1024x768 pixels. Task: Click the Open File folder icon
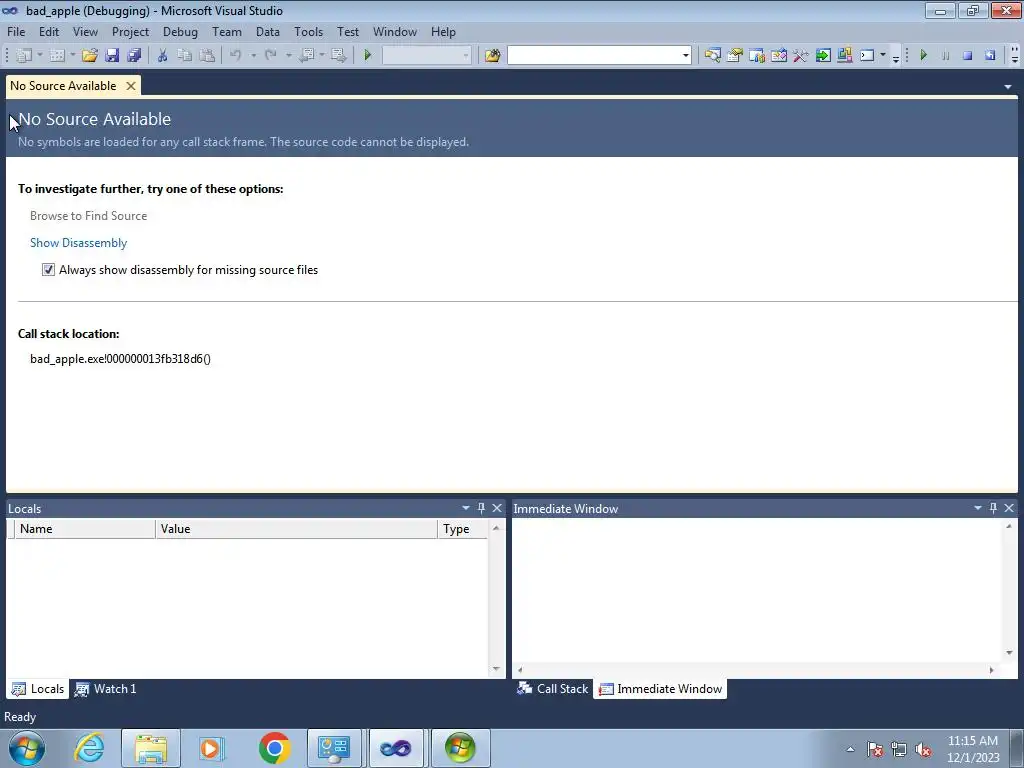tap(89, 56)
